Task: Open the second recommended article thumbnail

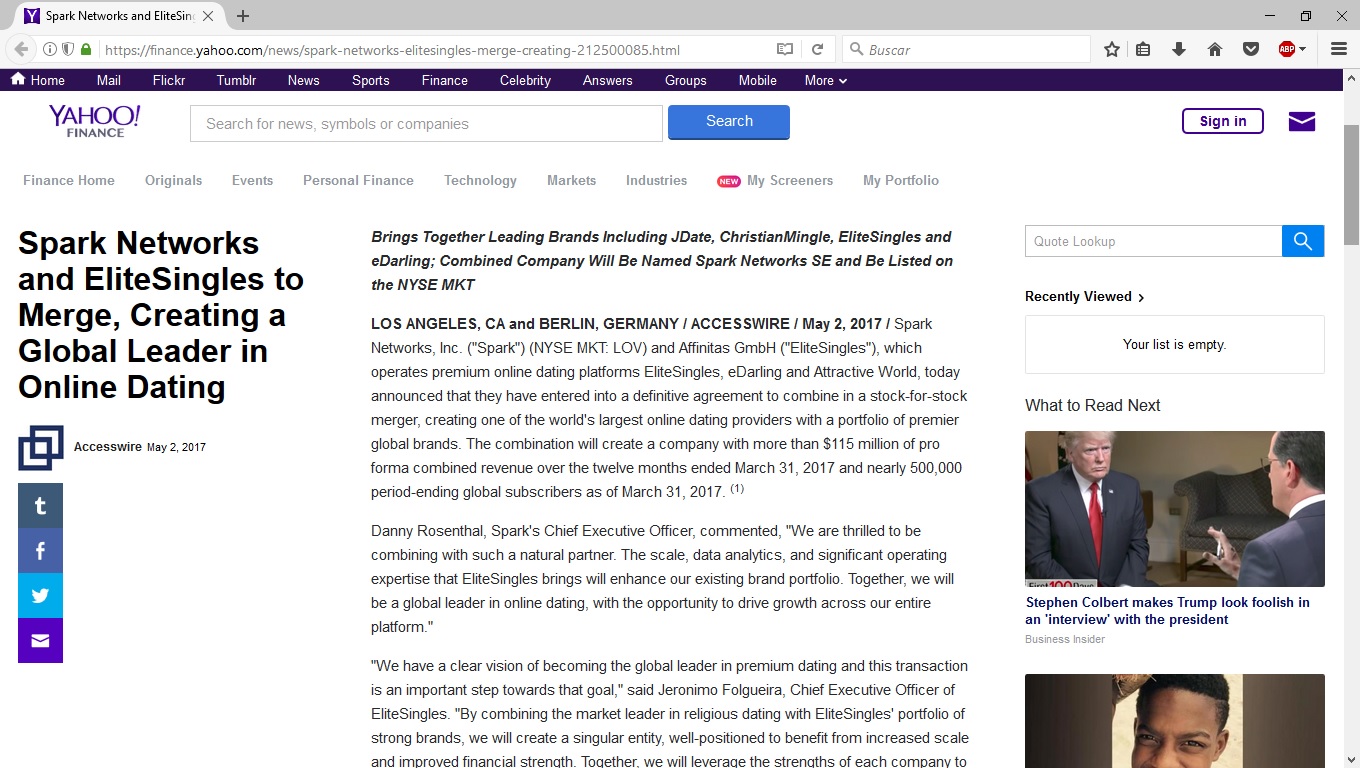Action: (x=1175, y=721)
